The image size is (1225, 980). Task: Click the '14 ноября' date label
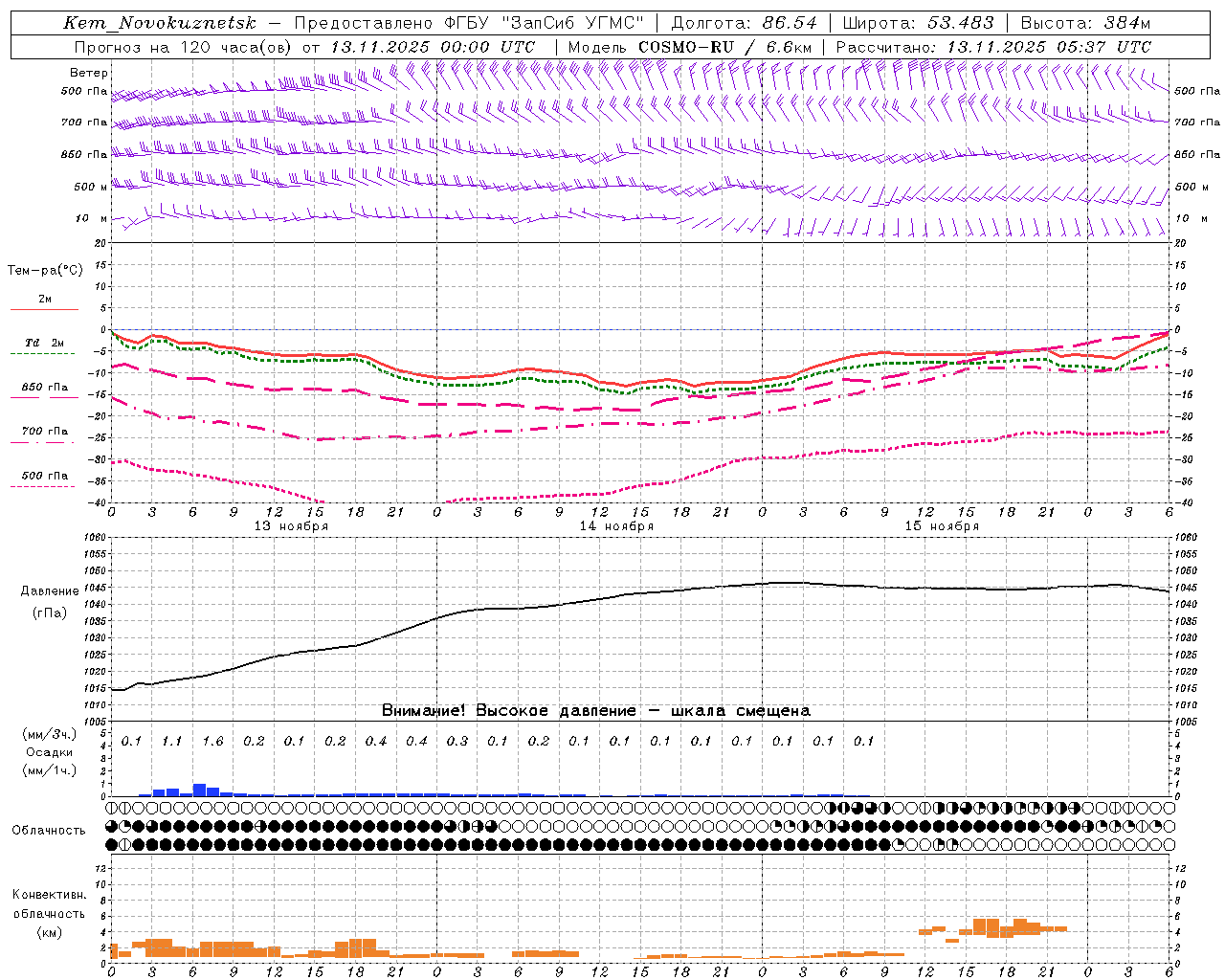[616, 526]
